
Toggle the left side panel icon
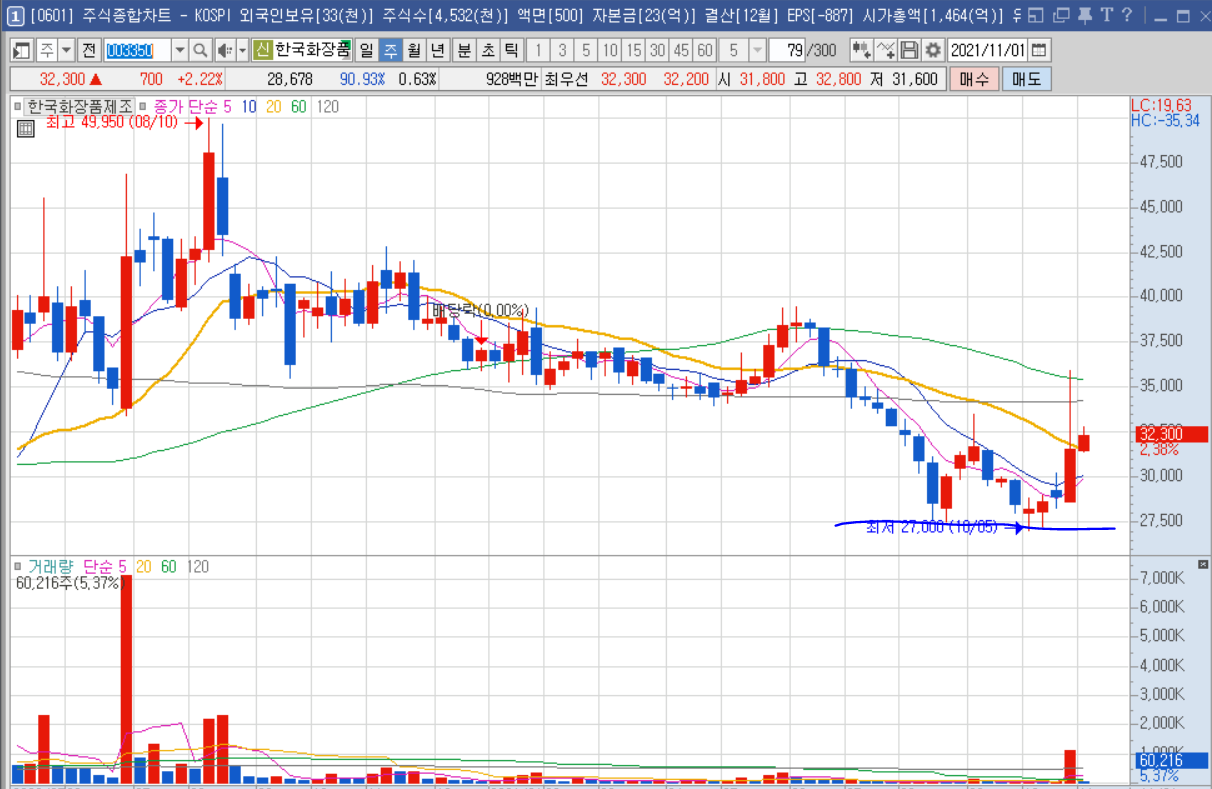(20, 50)
